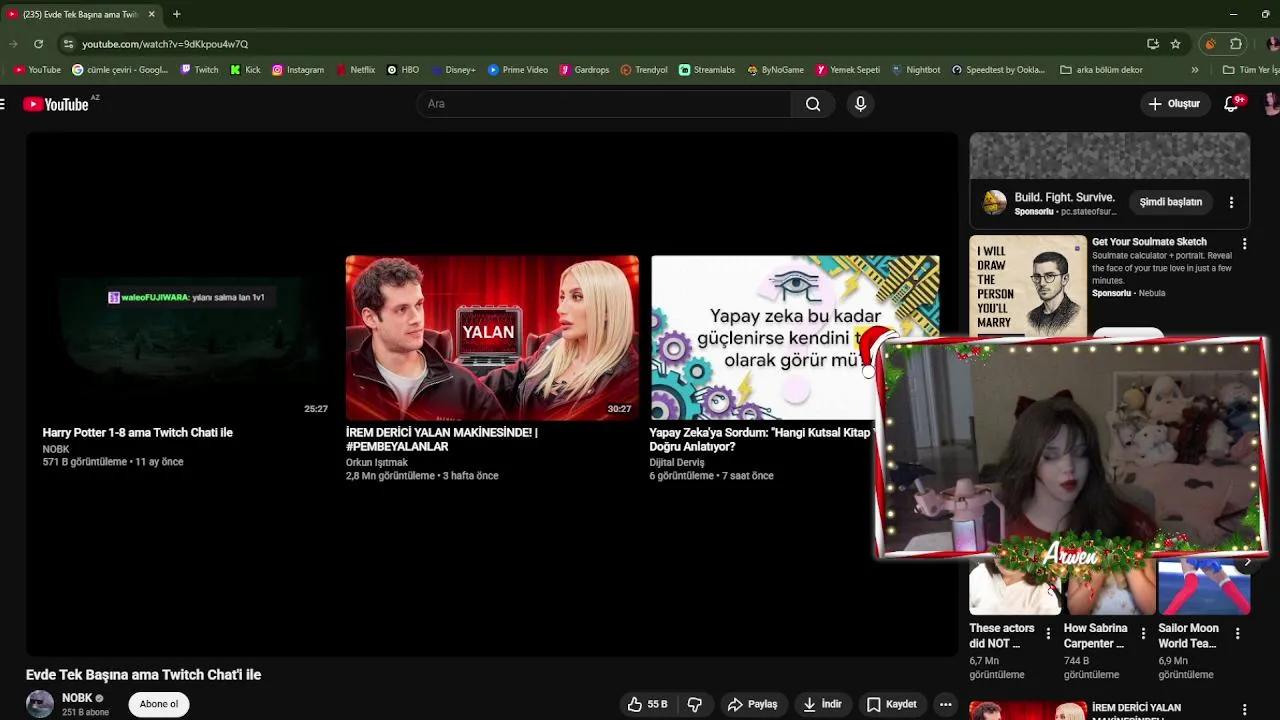Subscribe with the Abone ol button
The height and width of the screenshot is (720, 1280).
point(159,704)
